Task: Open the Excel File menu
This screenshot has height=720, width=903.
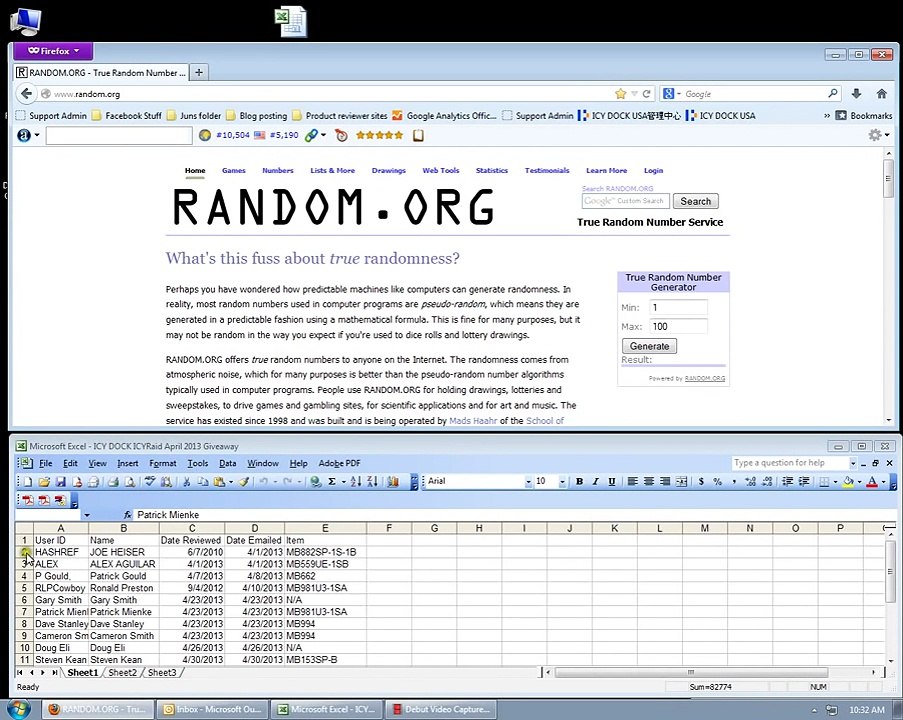Action: click(45, 463)
